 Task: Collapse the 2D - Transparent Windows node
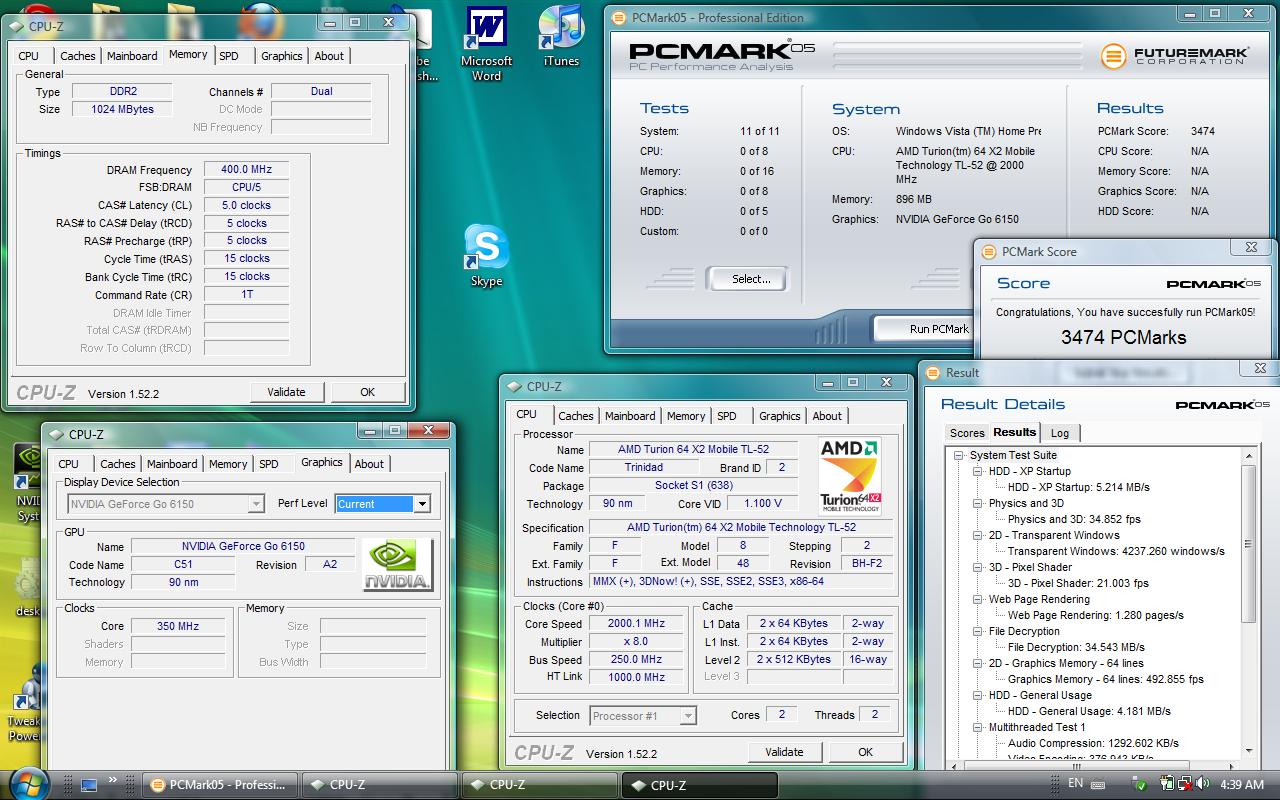(x=978, y=535)
